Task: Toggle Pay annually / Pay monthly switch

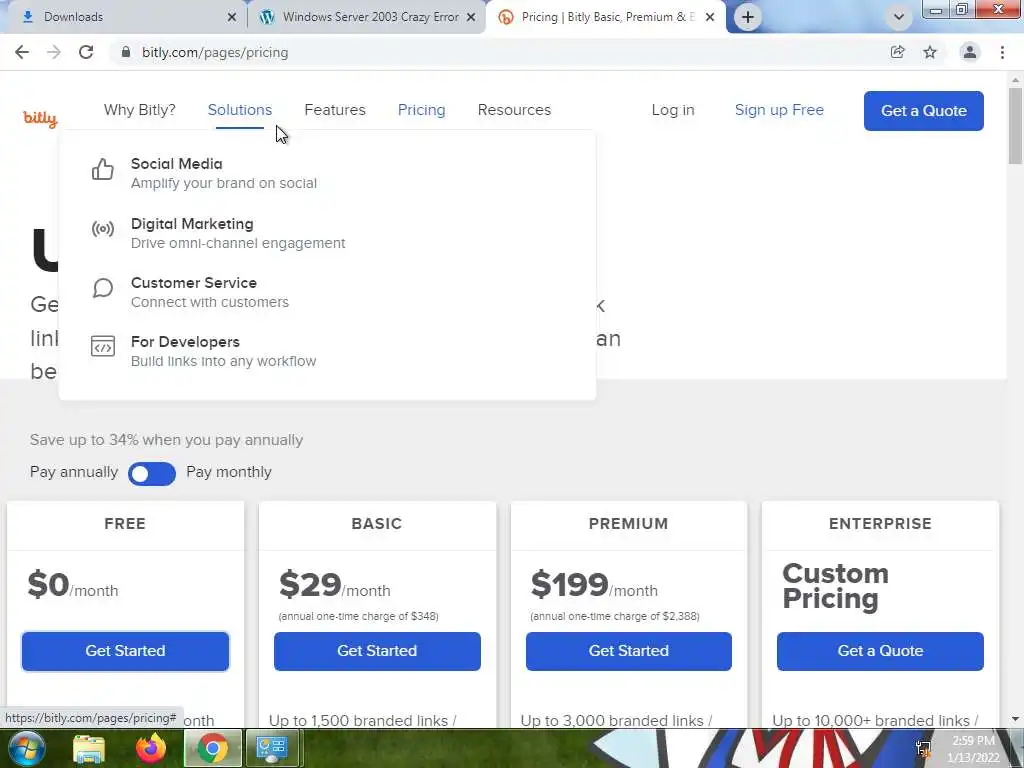Action: pyautogui.click(x=152, y=473)
